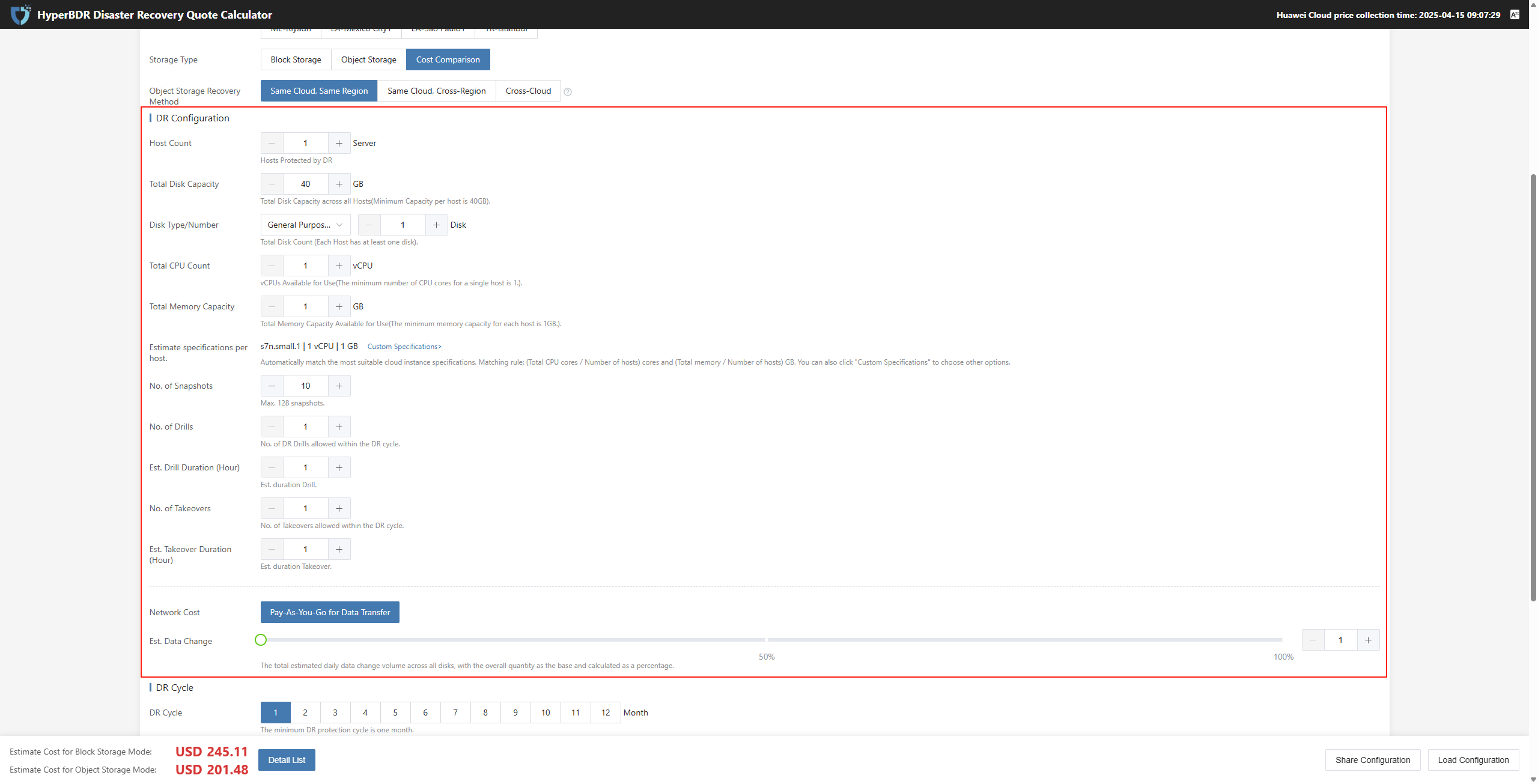The width and height of the screenshot is (1538, 784).
Task: Increase Total CPU Count with plus
Action: 339,266
